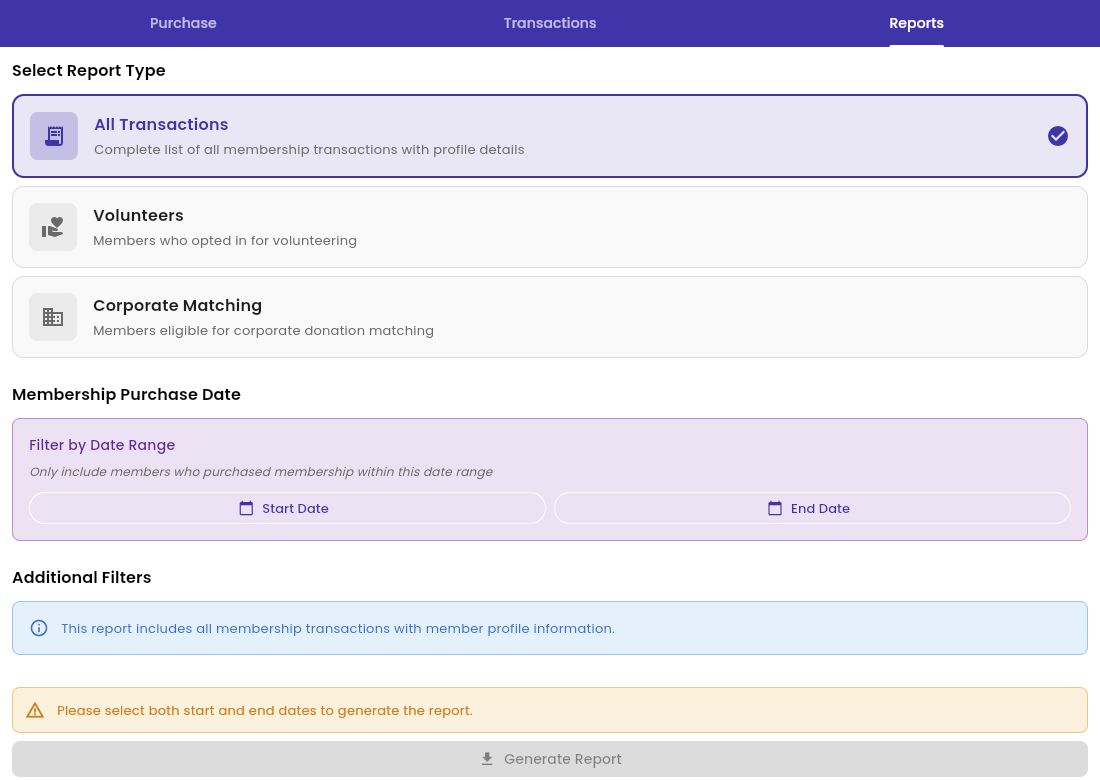The width and height of the screenshot is (1100, 780).
Task: Click the info icon in blue notice
Action: point(39,628)
